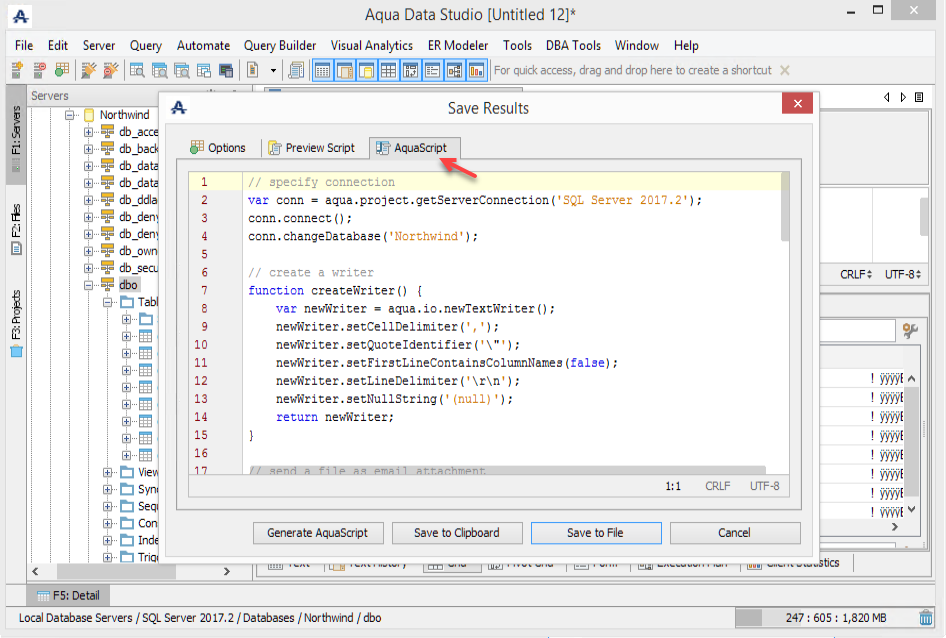Click the Save to File button
This screenshot has height=638, width=946.
(x=595, y=533)
